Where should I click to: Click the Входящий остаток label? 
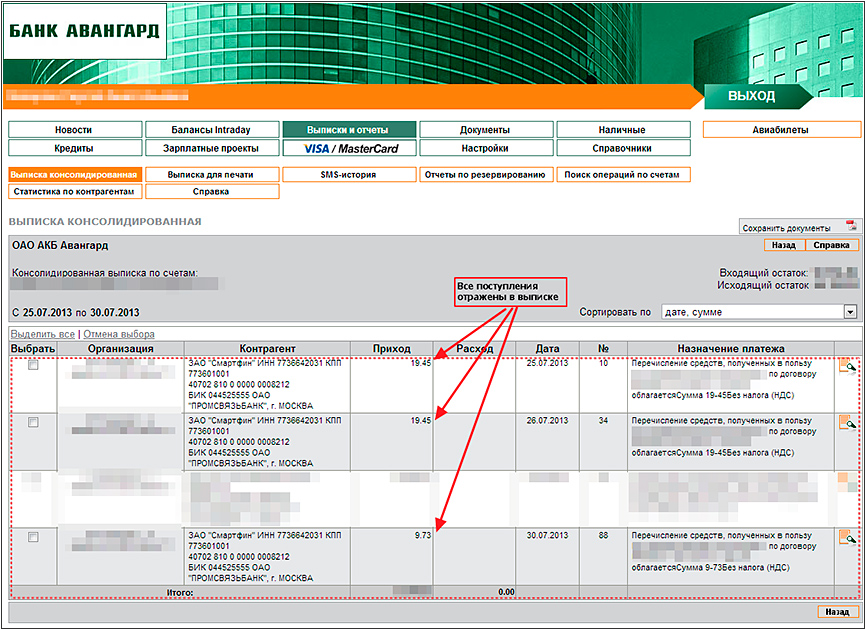(763, 273)
